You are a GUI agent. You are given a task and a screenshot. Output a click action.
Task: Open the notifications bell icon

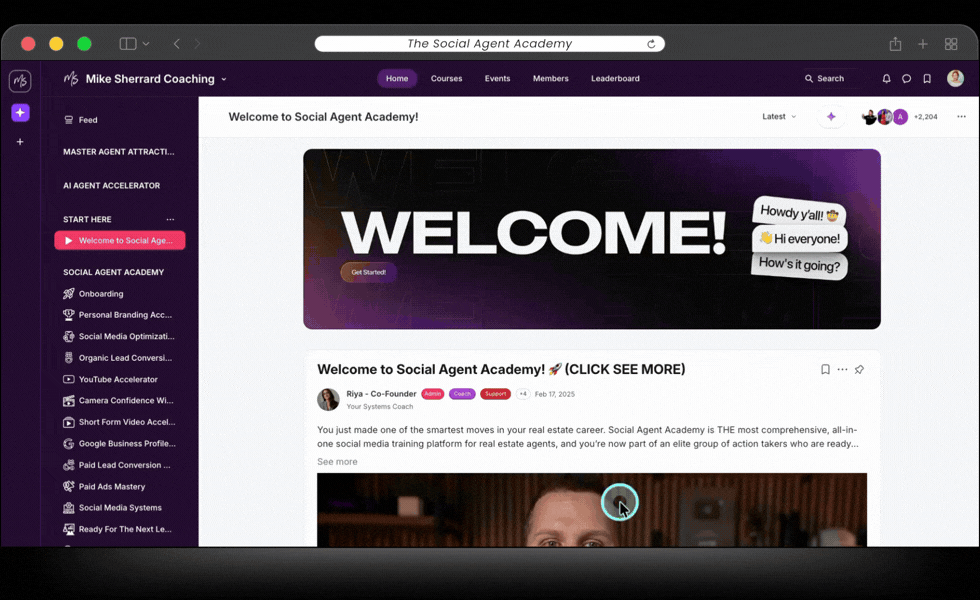pos(886,78)
